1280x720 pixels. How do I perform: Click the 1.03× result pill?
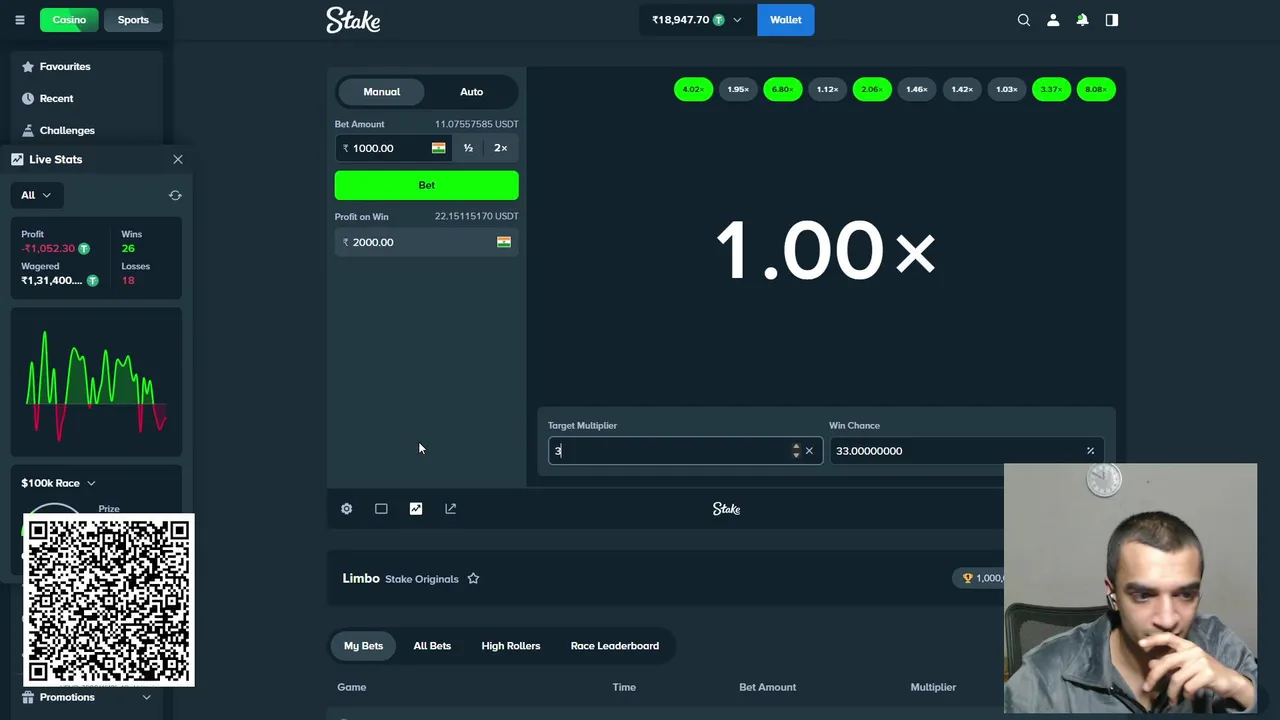pyautogui.click(x=1007, y=90)
